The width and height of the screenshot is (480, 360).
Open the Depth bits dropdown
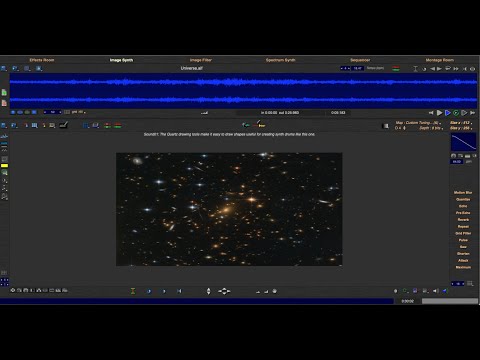tap(432, 128)
